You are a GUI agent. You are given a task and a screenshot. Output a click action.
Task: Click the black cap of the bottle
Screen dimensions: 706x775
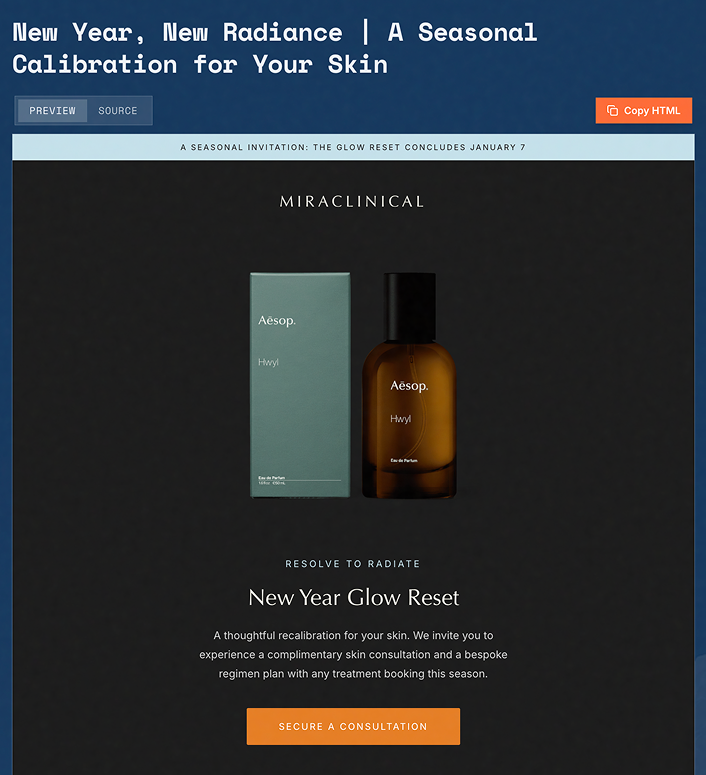tap(410, 306)
